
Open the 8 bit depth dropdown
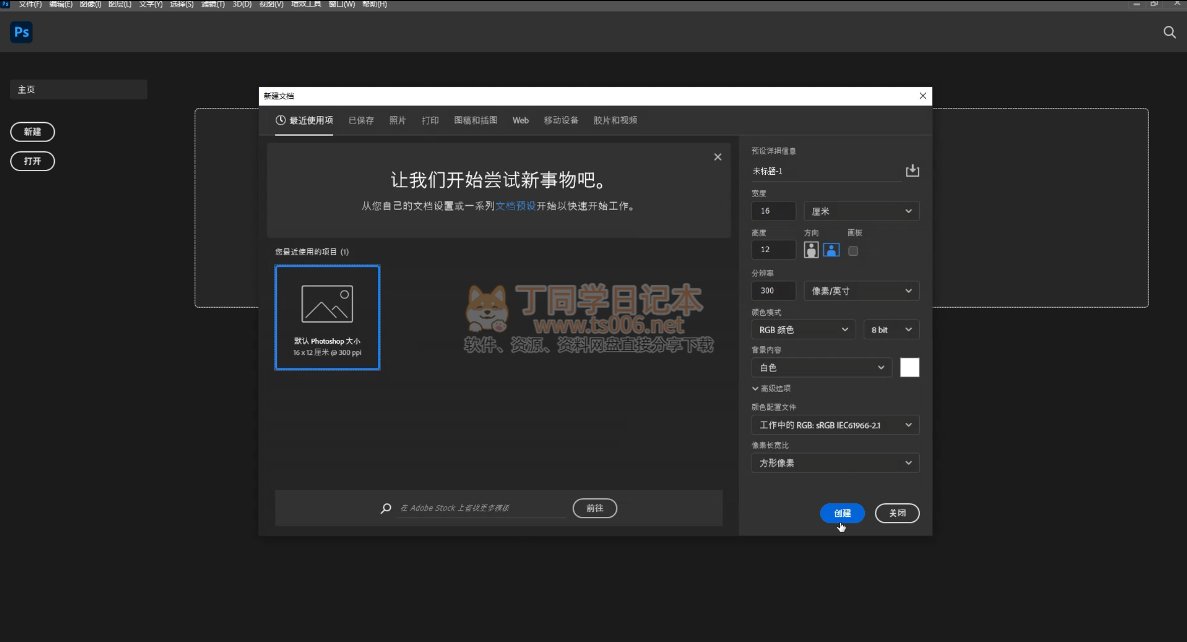point(891,329)
